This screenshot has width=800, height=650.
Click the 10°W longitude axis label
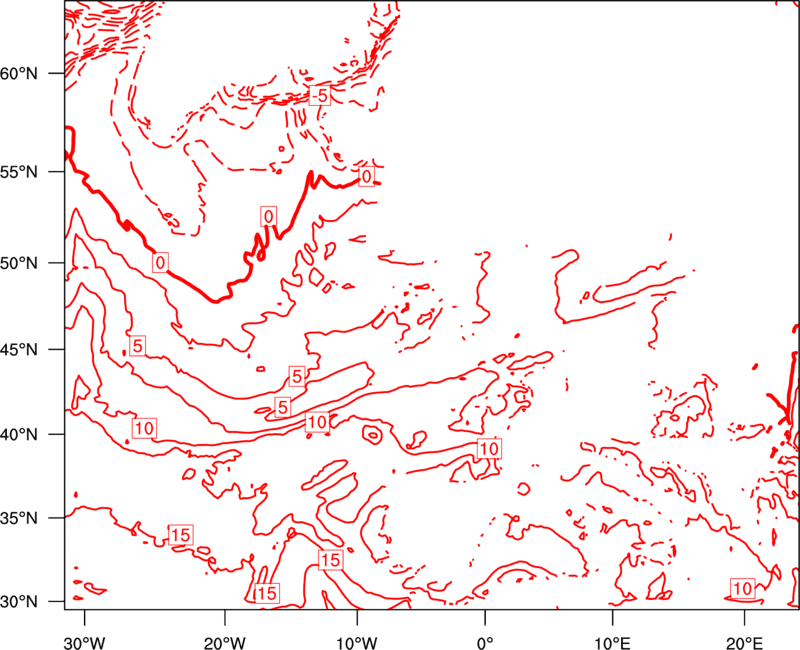(357, 642)
